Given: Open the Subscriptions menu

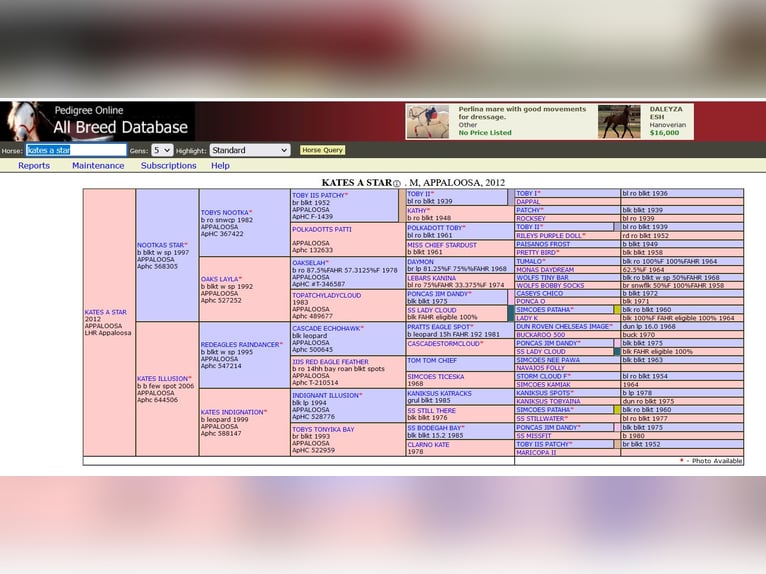Looking at the screenshot, I should [x=168, y=166].
